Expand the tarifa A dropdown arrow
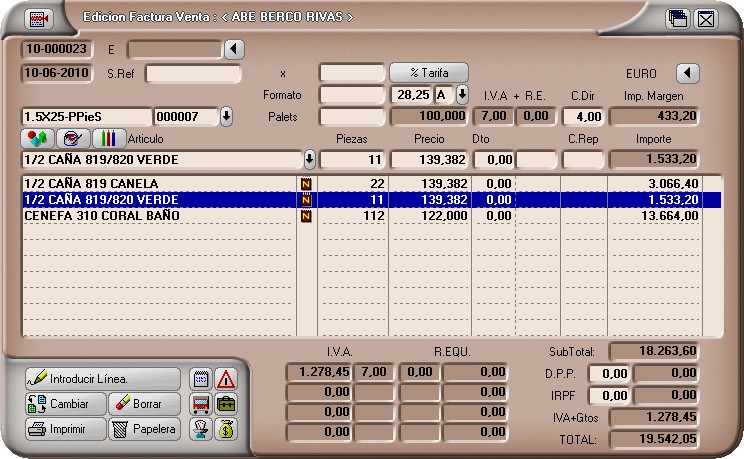Image resolution: width=744 pixels, height=459 pixels. pyautogui.click(x=462, y=95)
